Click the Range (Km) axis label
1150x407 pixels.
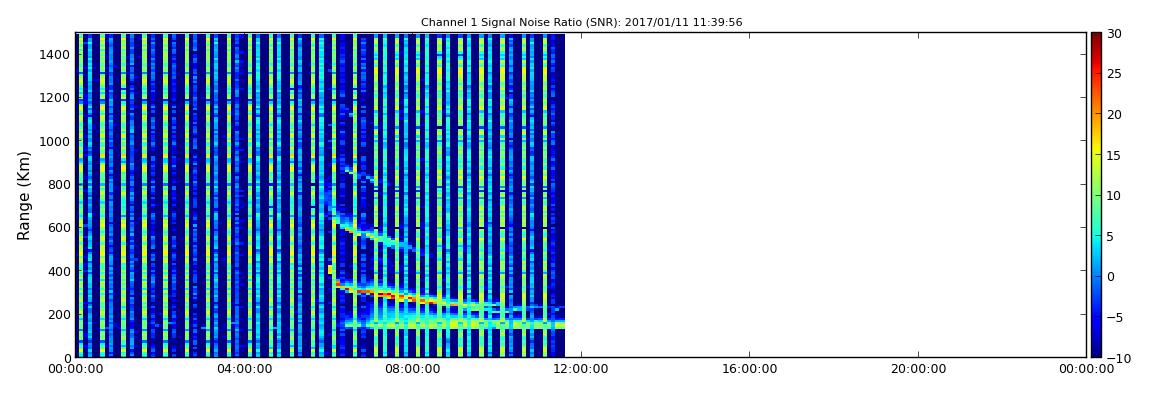pyautogui.click(x=24, y=196)
